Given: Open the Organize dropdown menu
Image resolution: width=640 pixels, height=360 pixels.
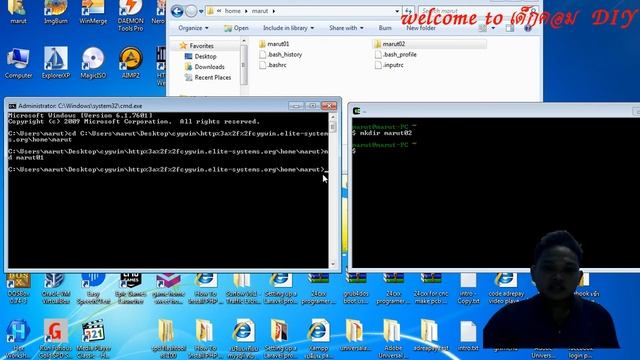Looking at the screenshot, I should coord(193,28).
